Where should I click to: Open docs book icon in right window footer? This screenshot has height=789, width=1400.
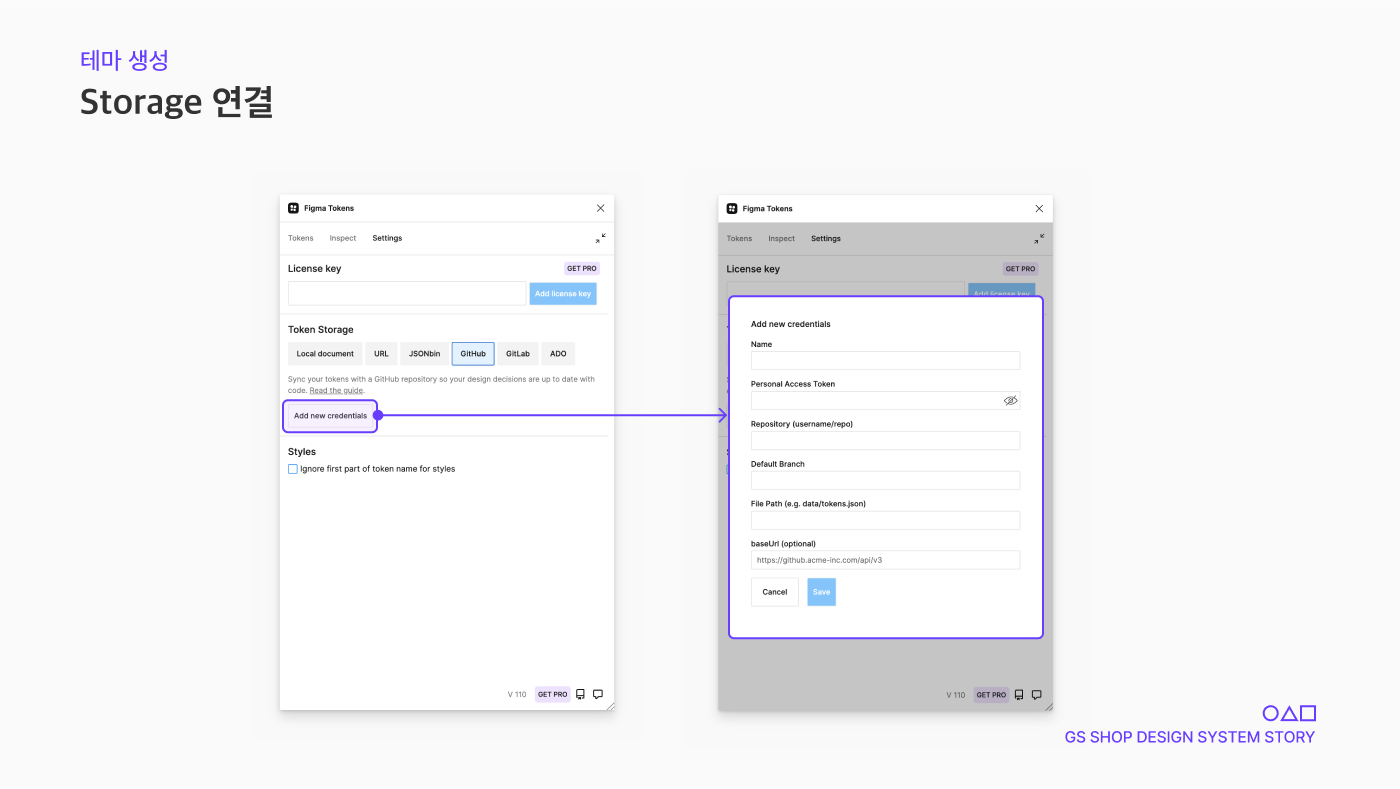(1019, 694)
